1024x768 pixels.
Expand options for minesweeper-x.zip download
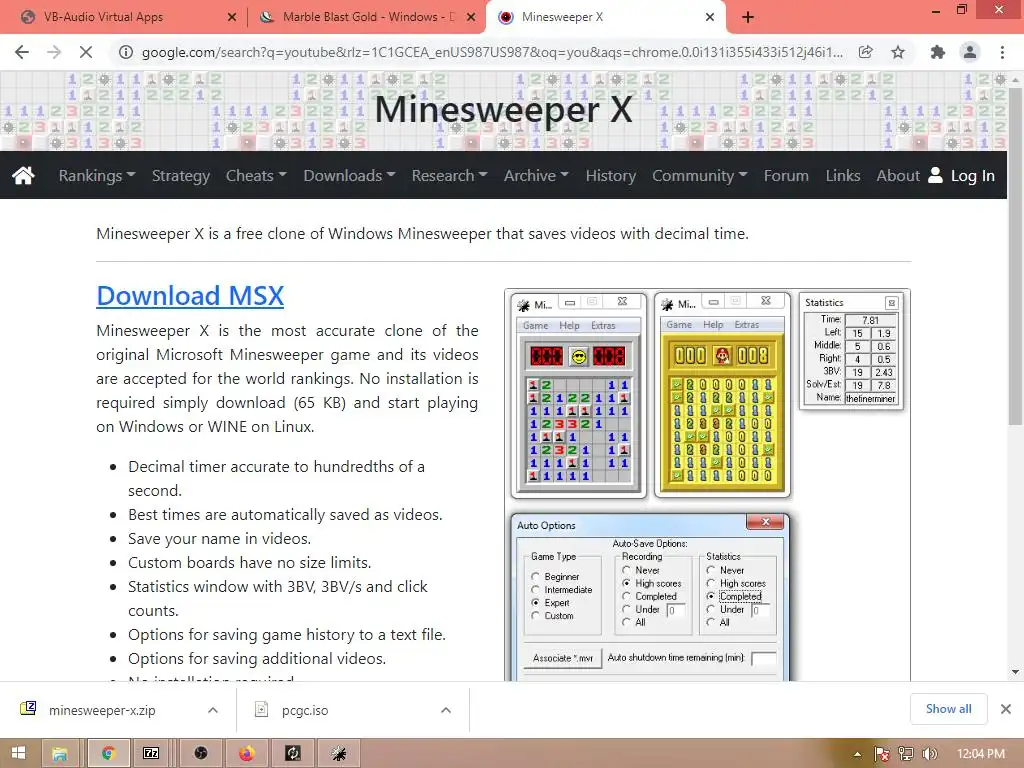[x=212, y=710]
